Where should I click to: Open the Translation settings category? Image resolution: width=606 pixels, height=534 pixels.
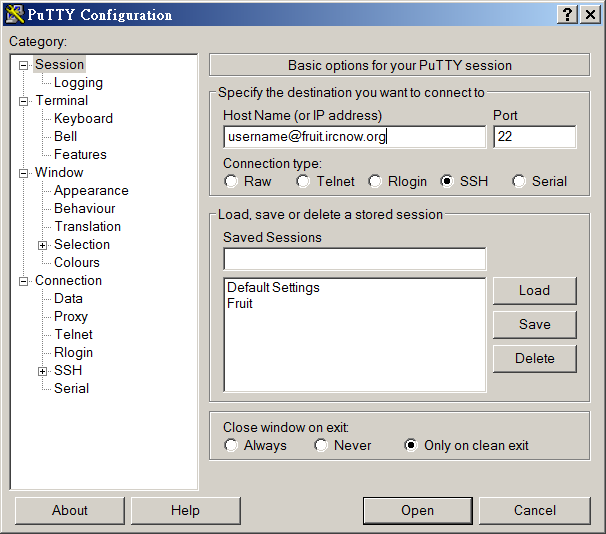point(88,226)
